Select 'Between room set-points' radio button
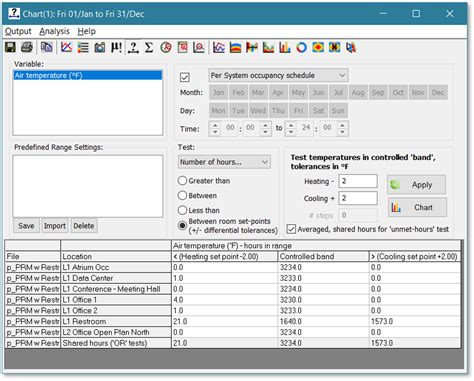474x381 pixels. click(182, 226)
